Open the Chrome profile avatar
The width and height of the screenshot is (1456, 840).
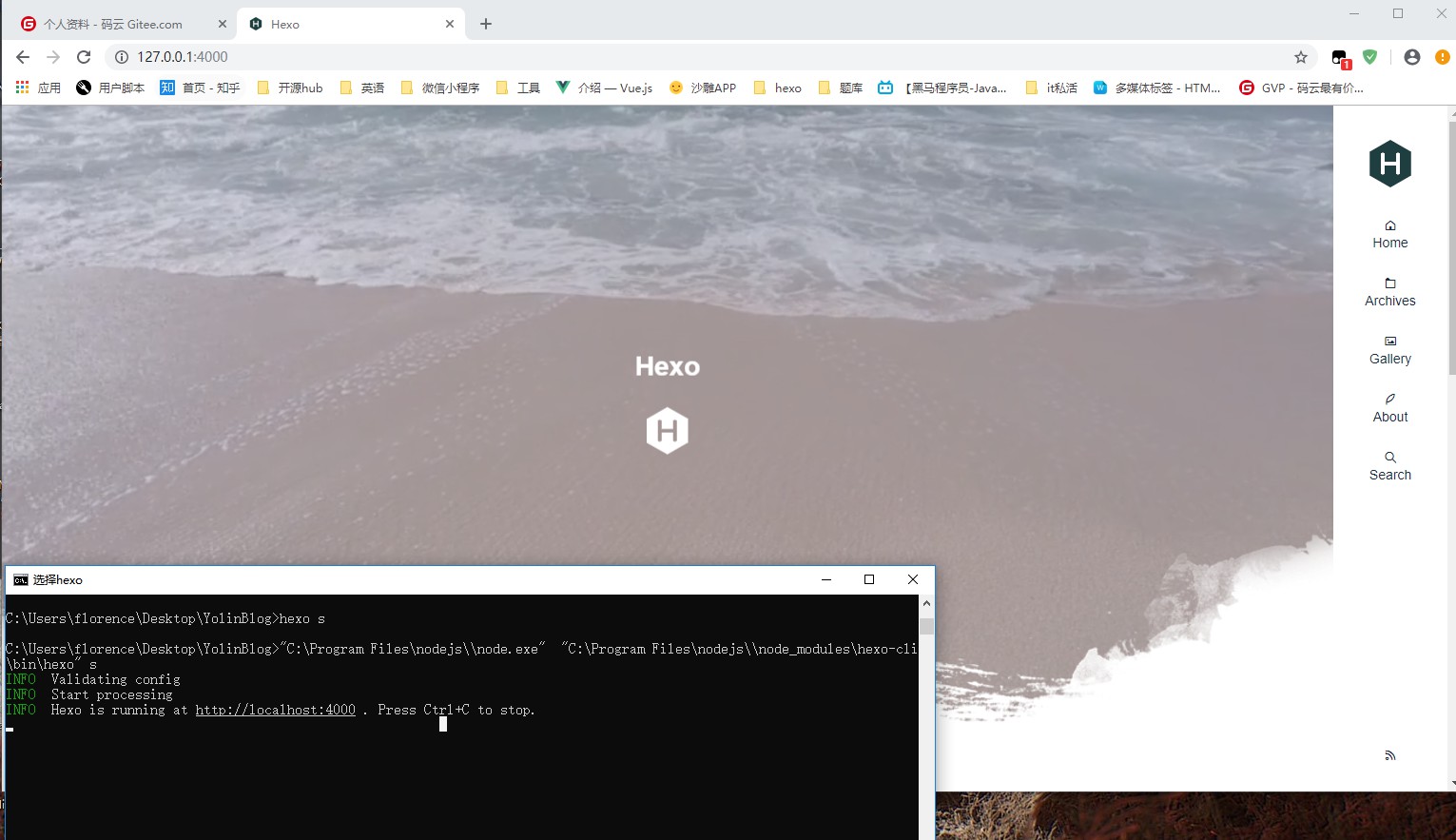pyautogui.click(x=1412, y=57)
